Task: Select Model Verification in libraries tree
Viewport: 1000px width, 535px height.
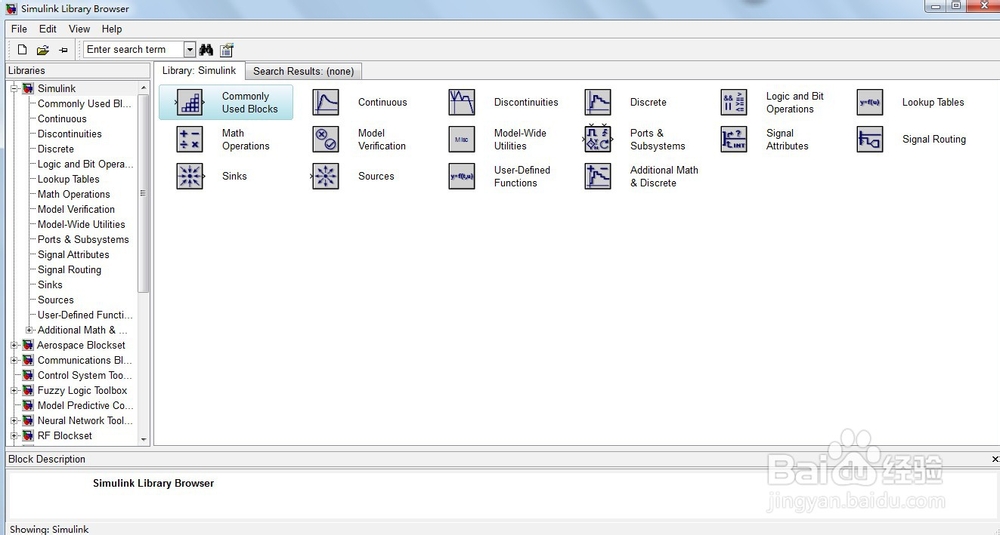Action: click(x=76, y=209)
